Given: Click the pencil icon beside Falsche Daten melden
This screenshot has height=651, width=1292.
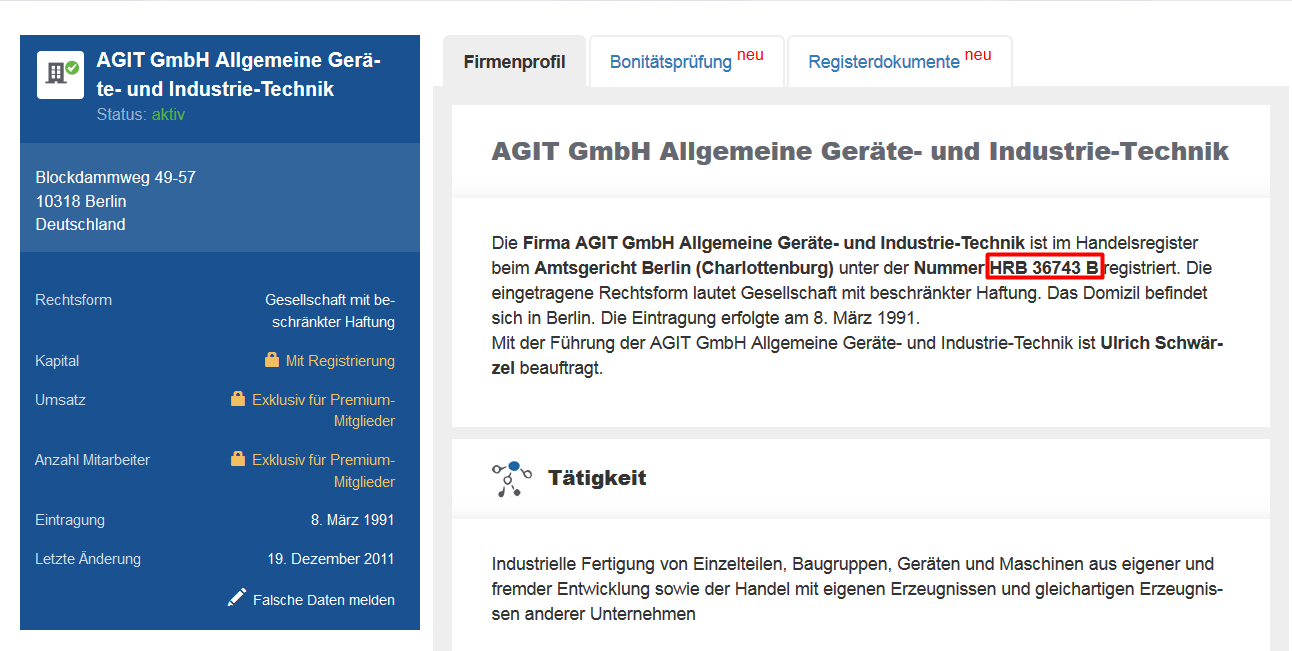Looking at the screenshot, I should pyautogui.click(x=236, y=598).
